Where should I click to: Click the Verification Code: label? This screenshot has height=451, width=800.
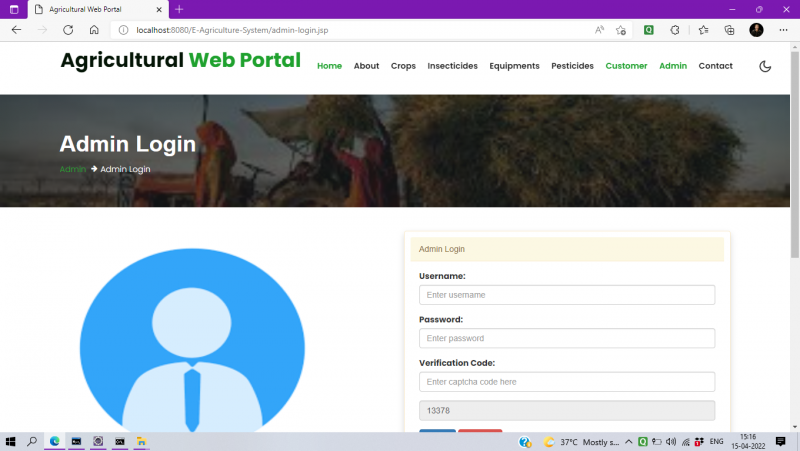point(457,363)
